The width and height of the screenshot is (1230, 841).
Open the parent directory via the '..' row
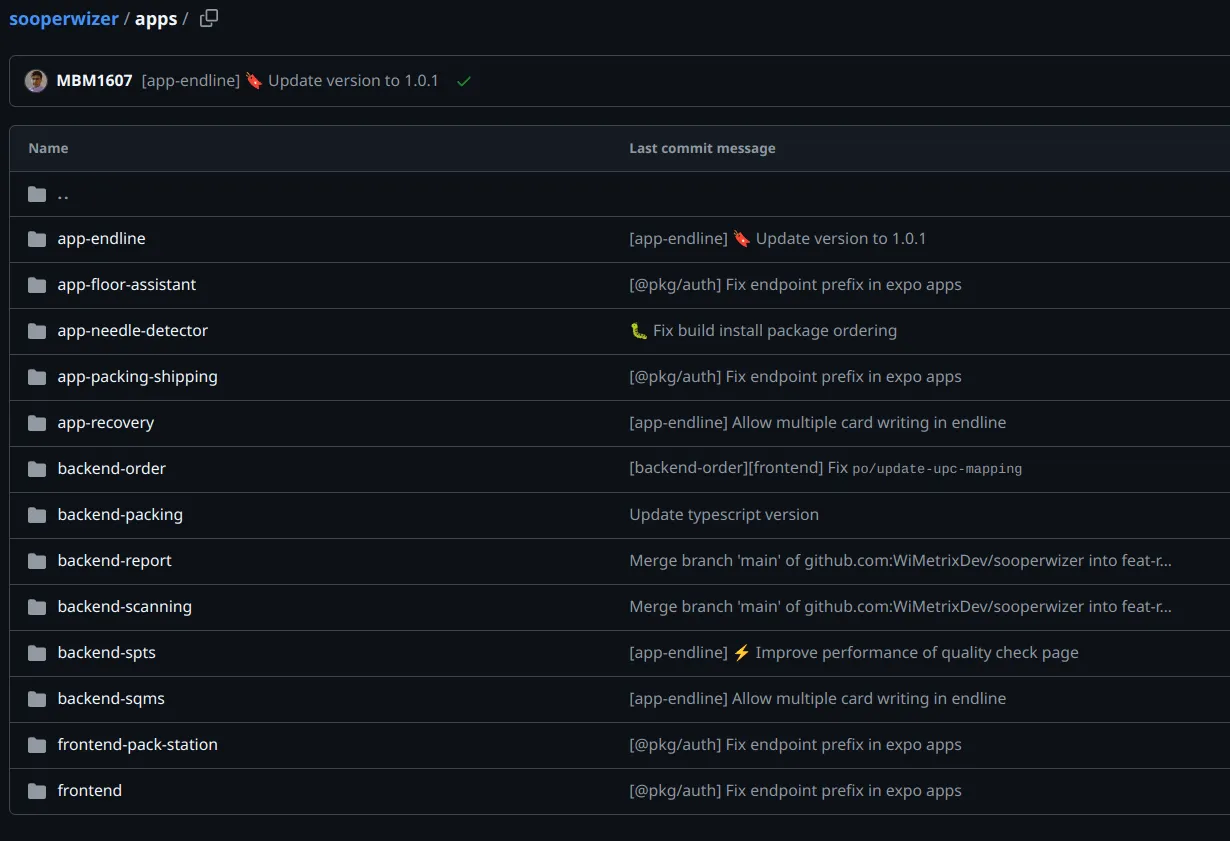tap(62, 194)
